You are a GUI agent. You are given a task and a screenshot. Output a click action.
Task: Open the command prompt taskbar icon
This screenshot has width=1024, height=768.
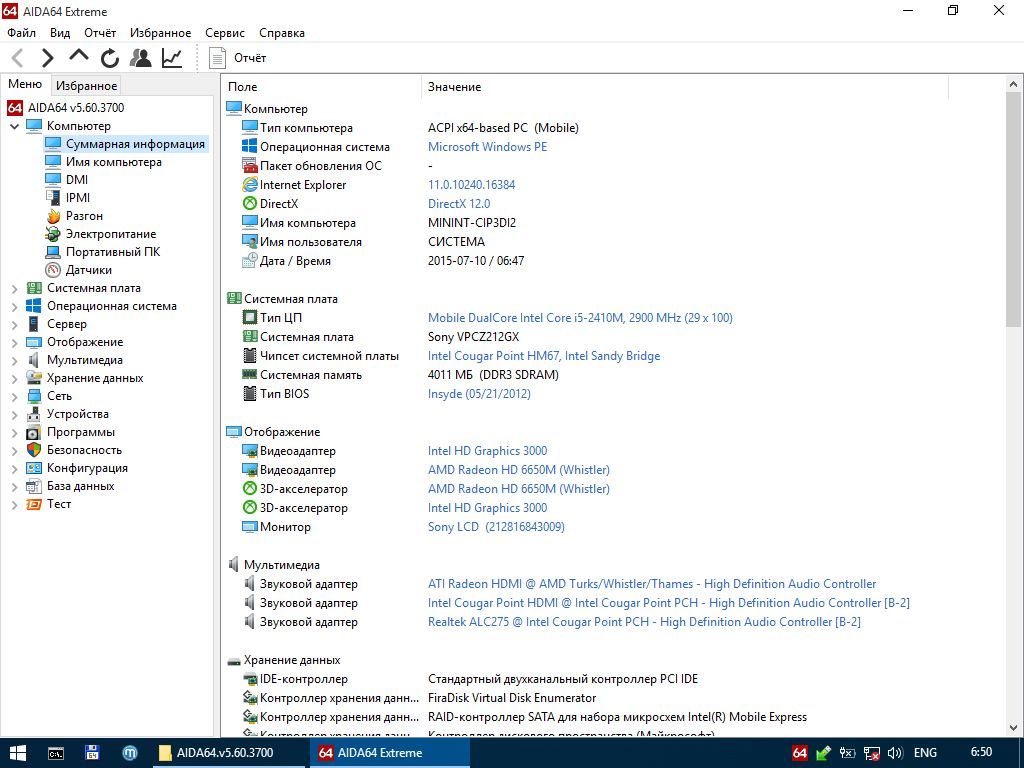point(56,753)
